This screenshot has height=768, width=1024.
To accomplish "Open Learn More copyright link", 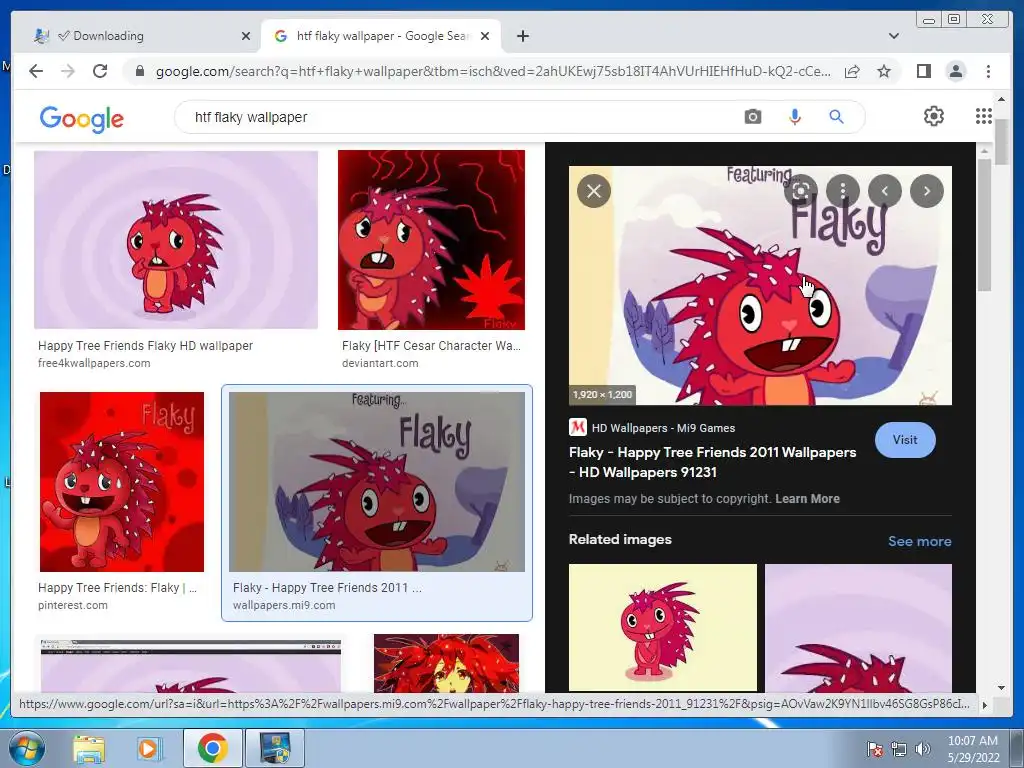I will tap(807, 498).
